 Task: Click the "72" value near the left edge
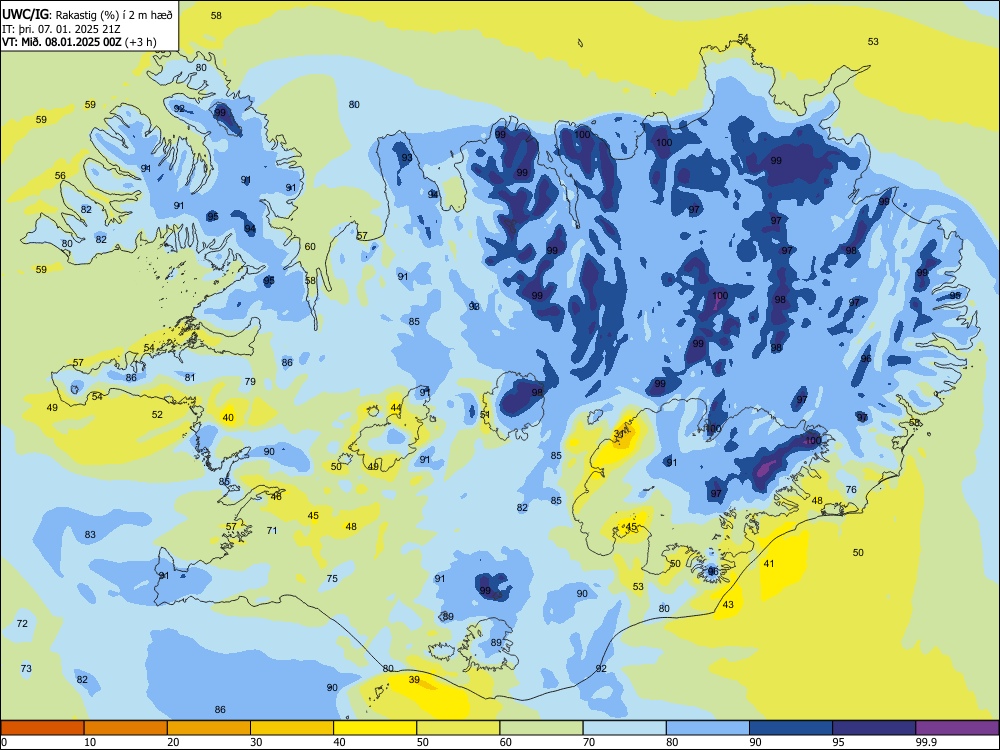pyautogui.click(x=22, y=623)
